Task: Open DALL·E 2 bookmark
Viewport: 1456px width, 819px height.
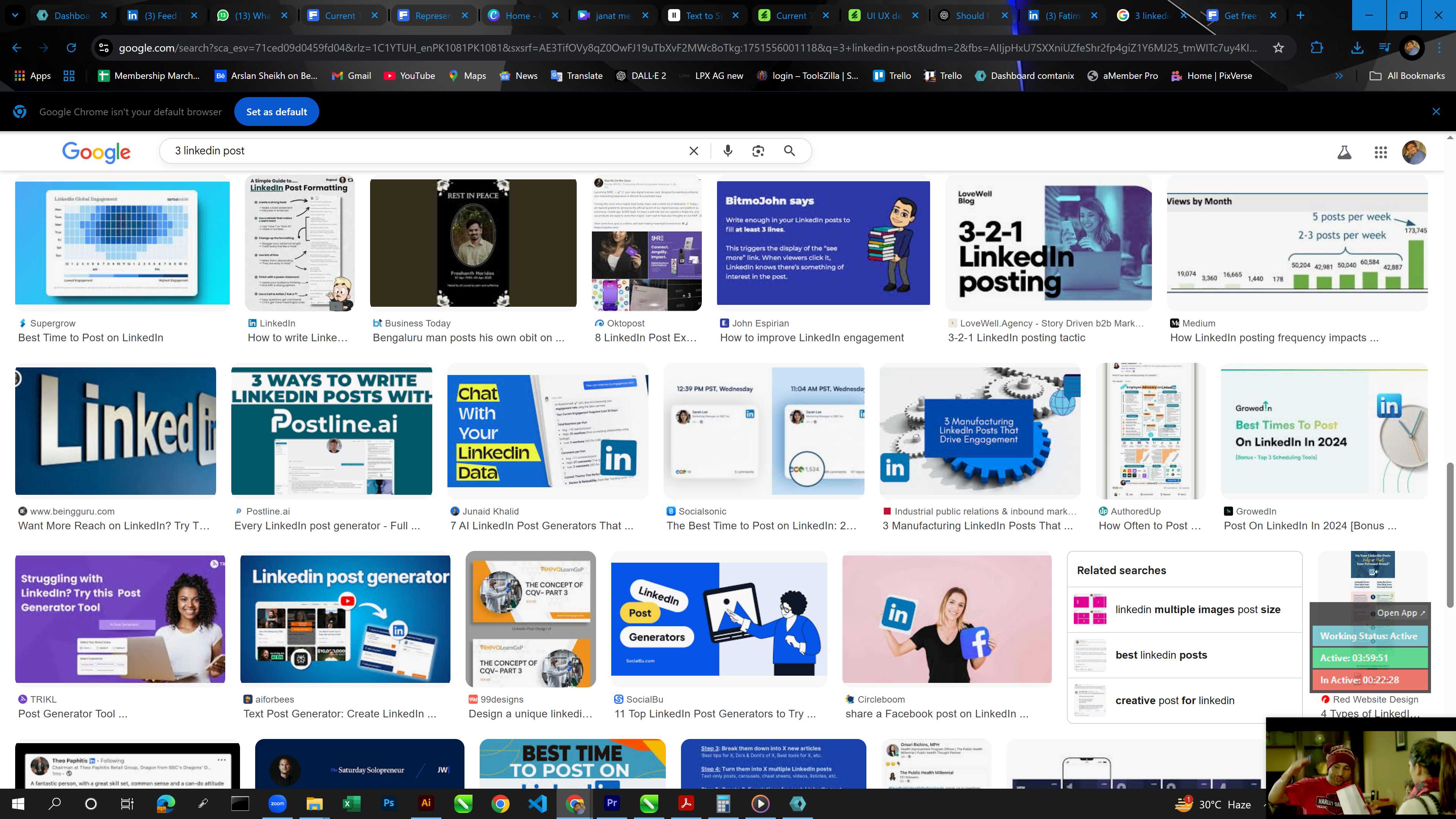Action: tap(641, 76)
